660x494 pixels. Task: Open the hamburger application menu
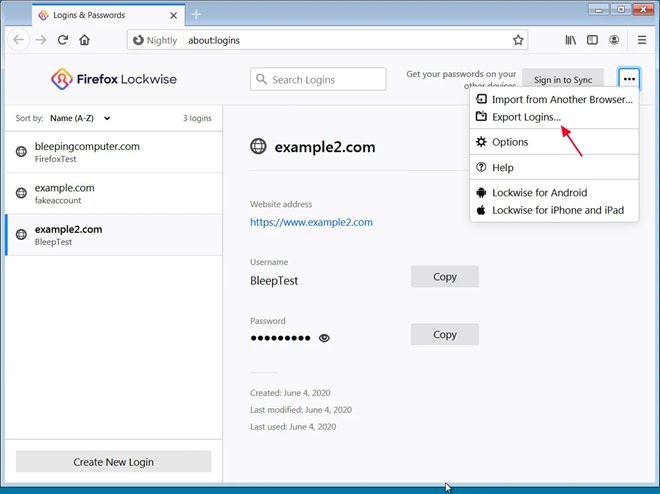(x=642, y=40)
